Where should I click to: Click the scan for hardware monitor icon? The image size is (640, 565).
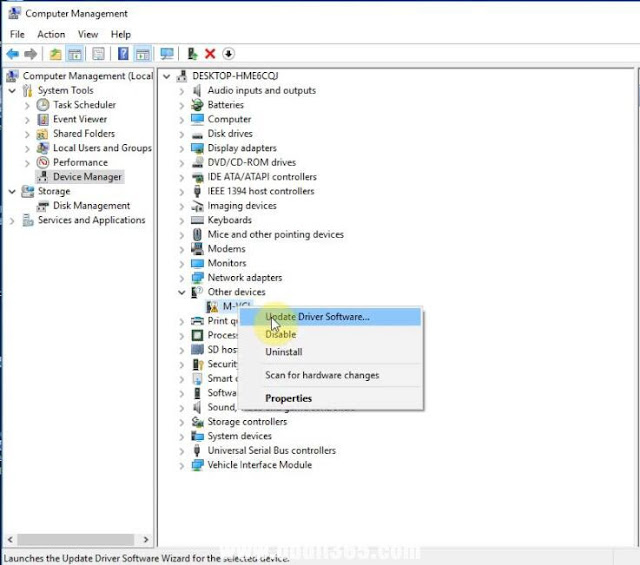167,54
